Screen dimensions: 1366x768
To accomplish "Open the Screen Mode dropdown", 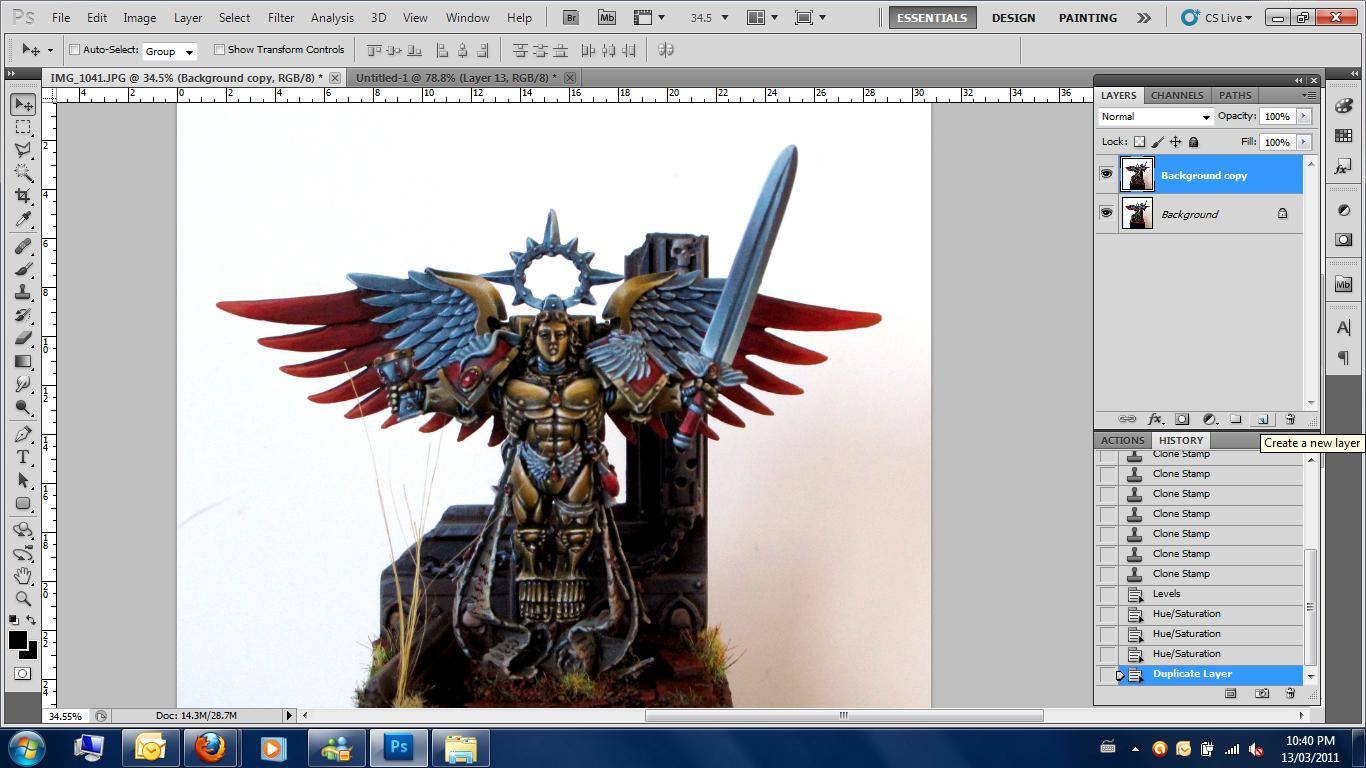I will tap(809, 17).
